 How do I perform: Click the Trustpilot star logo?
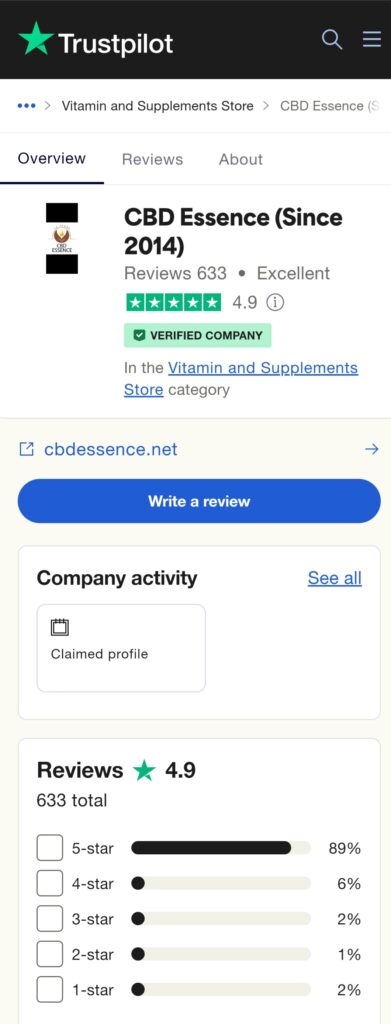36,39
